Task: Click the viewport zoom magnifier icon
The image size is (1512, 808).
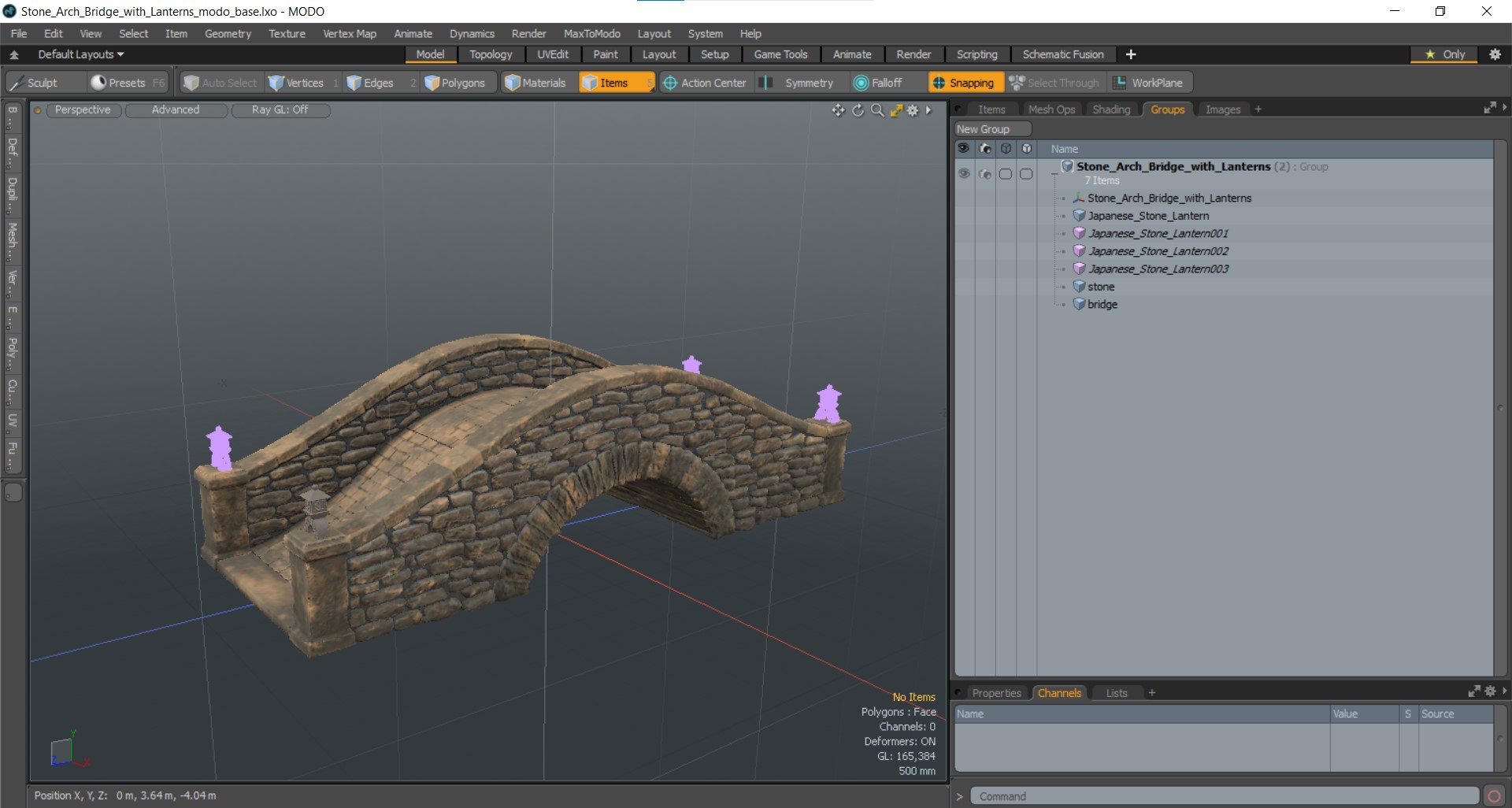Action: pos(877,110)
